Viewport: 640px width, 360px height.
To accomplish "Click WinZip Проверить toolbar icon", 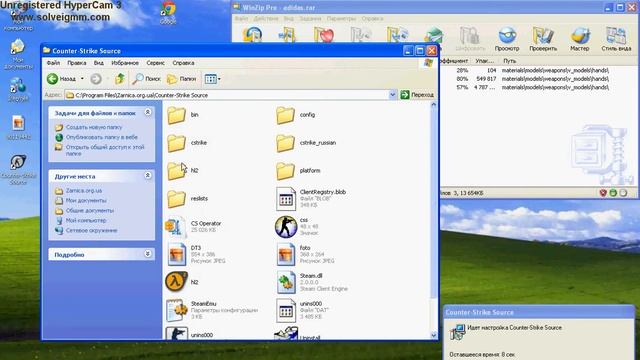I will 543,40.
